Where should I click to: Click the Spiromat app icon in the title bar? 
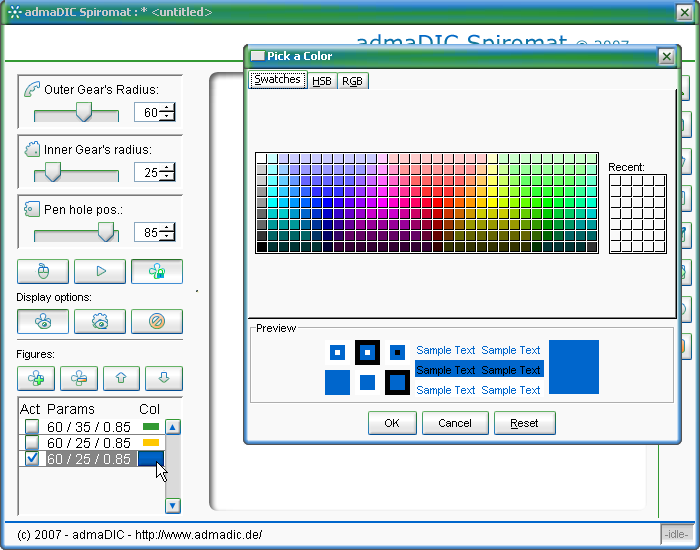click(14, 12)
